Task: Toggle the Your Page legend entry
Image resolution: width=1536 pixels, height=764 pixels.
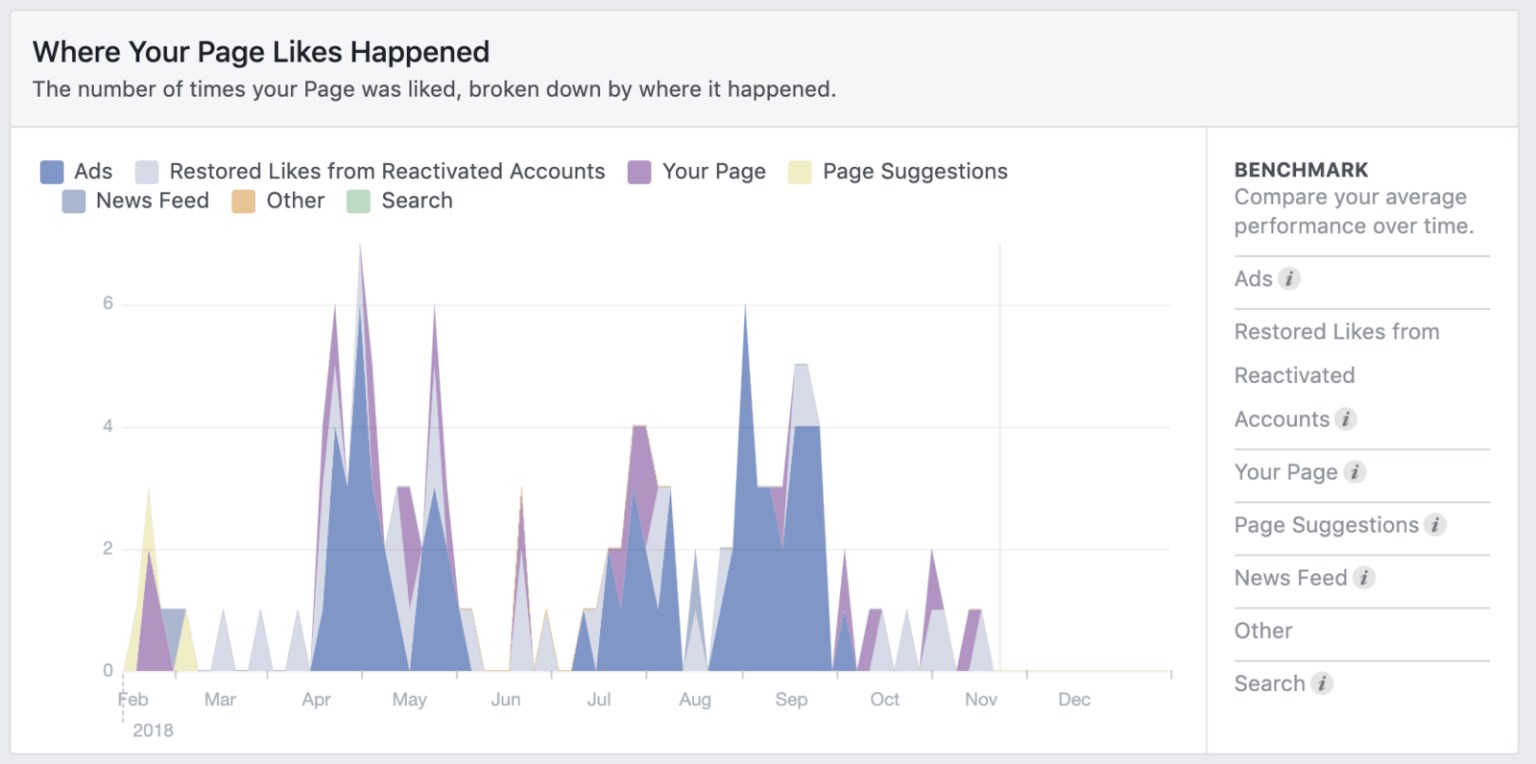Action: [x=697, y=171]
